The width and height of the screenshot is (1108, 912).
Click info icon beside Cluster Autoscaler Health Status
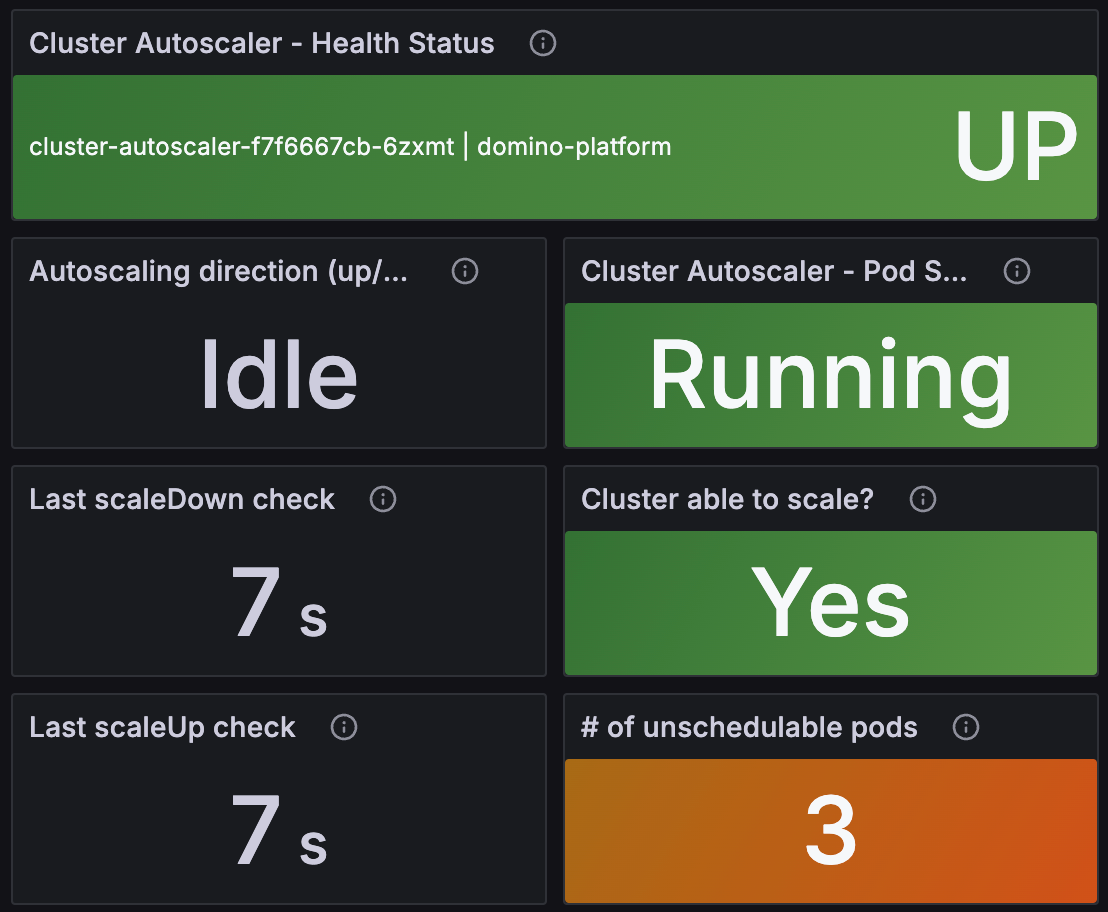point(543,43)
